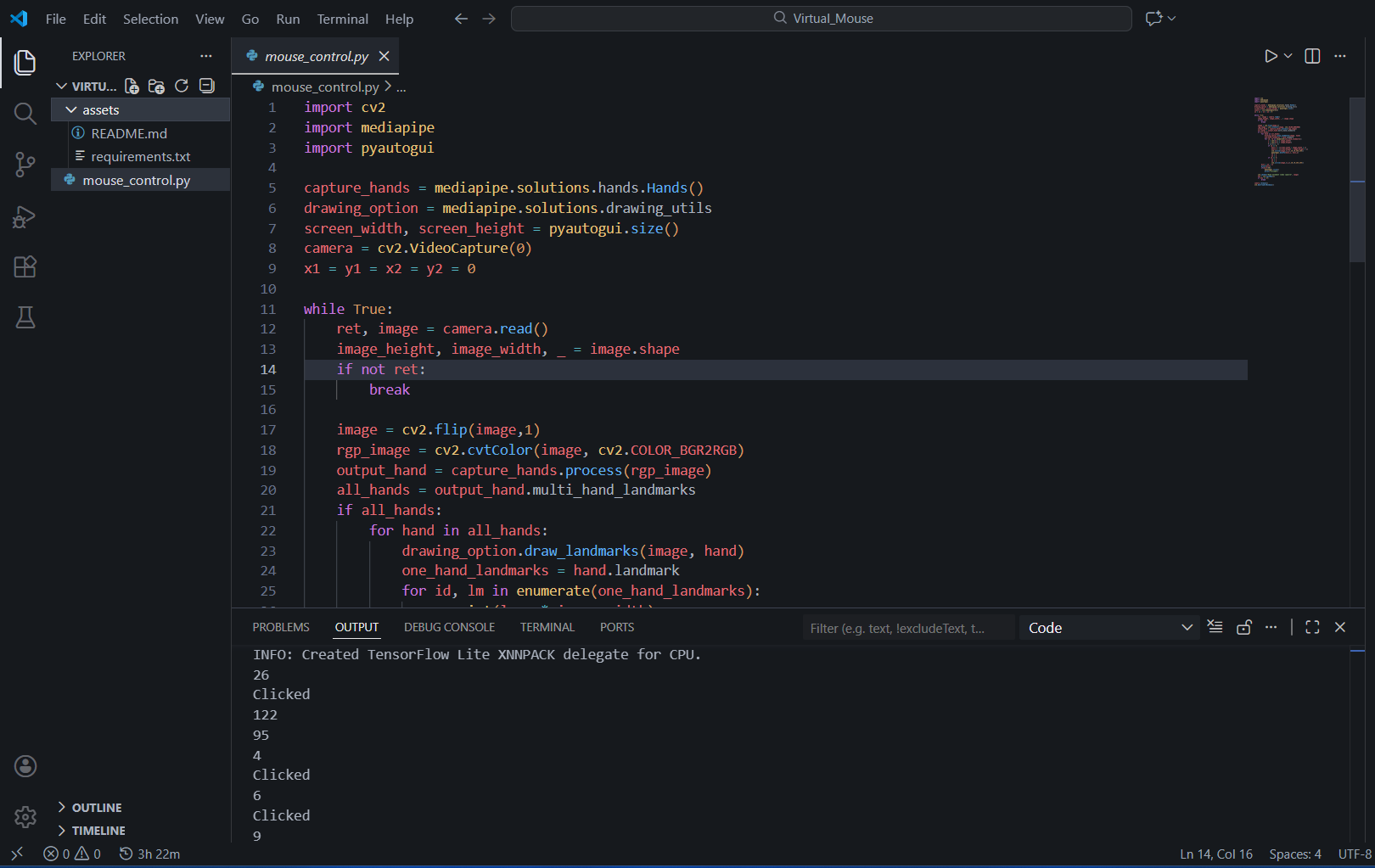The image size is (1375, 868).
Task: Click the Run Python File play button
Action: point(1270,56)
